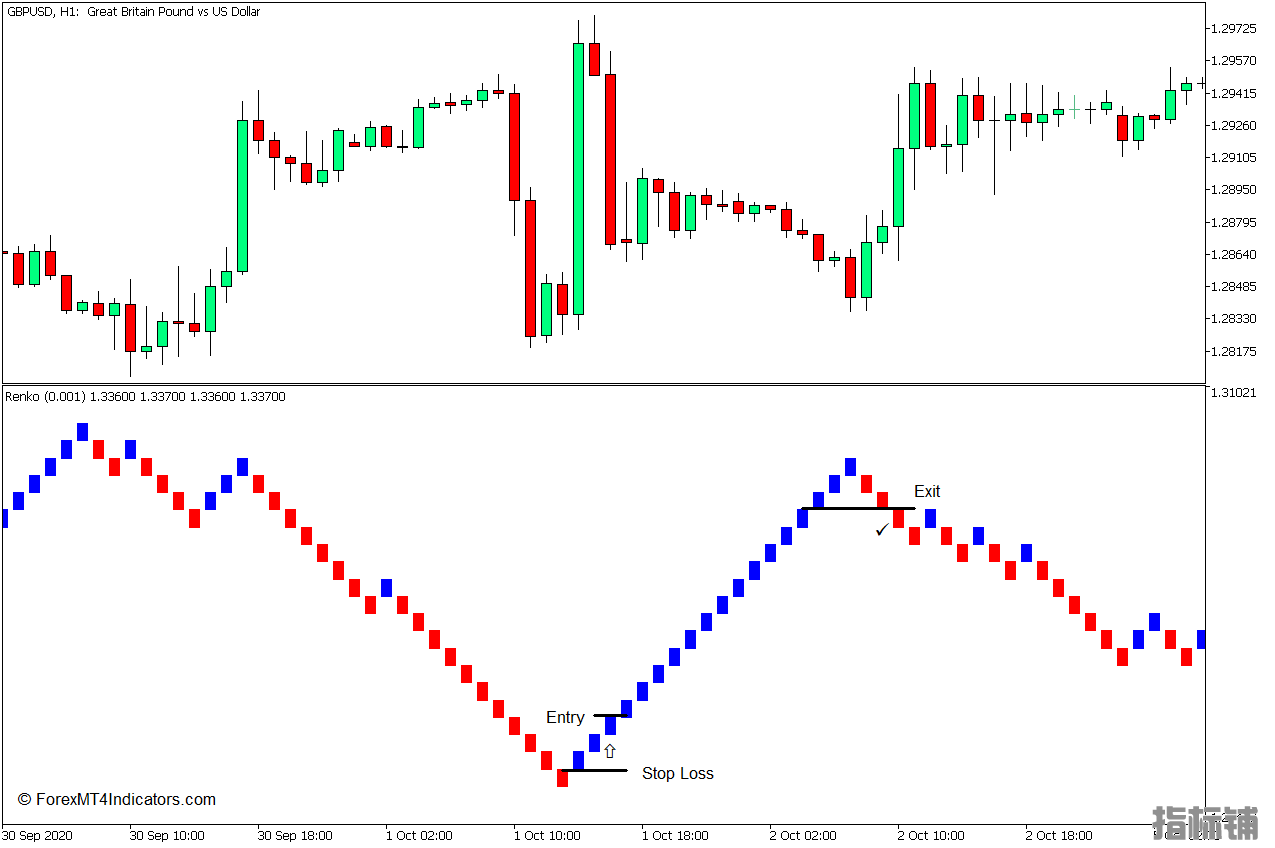Click the short Entry horizontal line
Viewport: 1275px width, 848px height.
coord(612,715)
